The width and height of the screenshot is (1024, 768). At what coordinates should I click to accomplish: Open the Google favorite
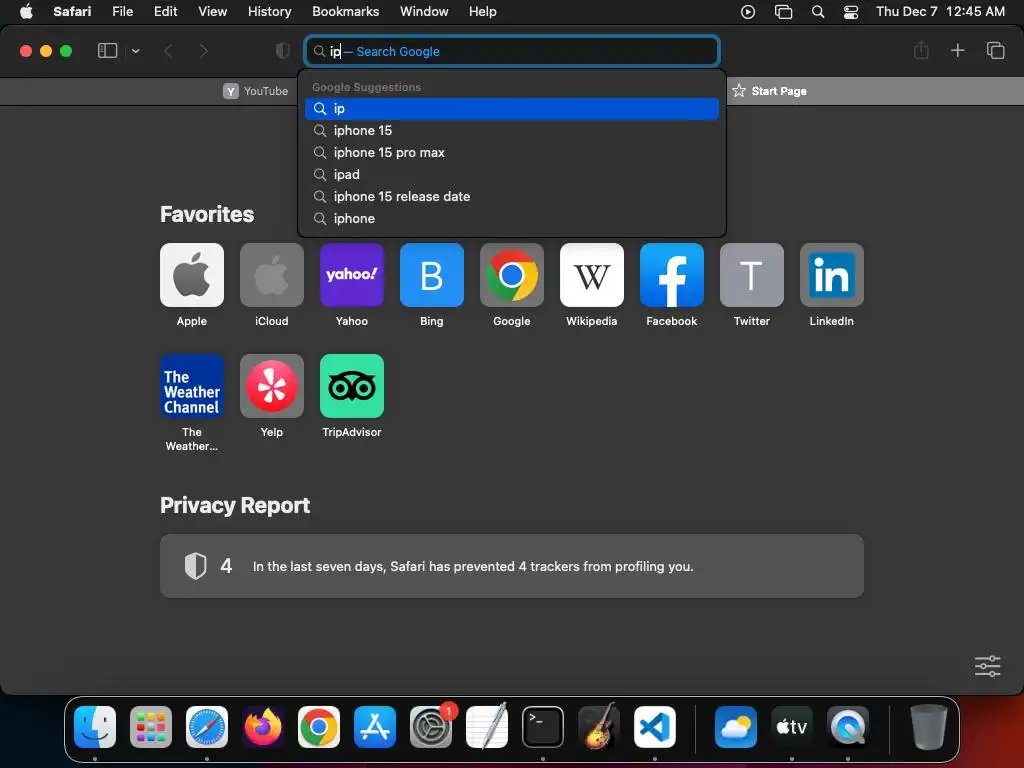[512, 275]
